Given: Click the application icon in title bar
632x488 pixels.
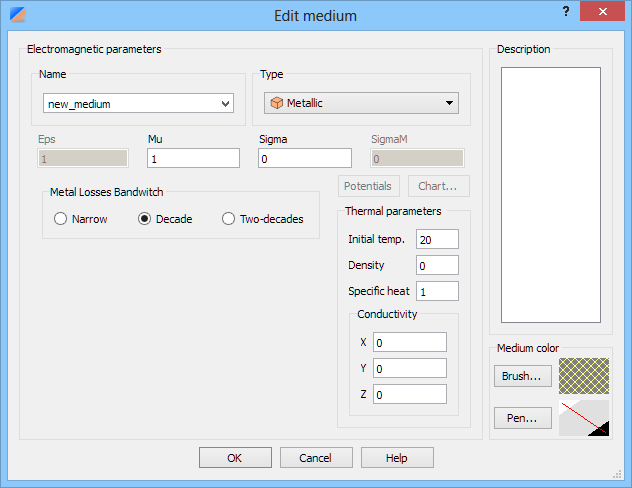Looking at the screenshot, I should [18, 14].
